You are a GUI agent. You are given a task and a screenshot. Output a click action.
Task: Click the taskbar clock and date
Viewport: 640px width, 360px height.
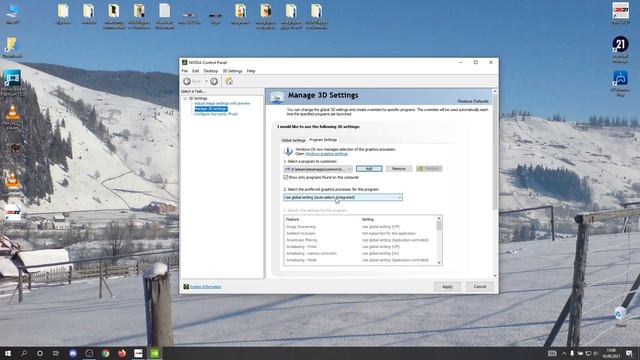tap(611, 353)
